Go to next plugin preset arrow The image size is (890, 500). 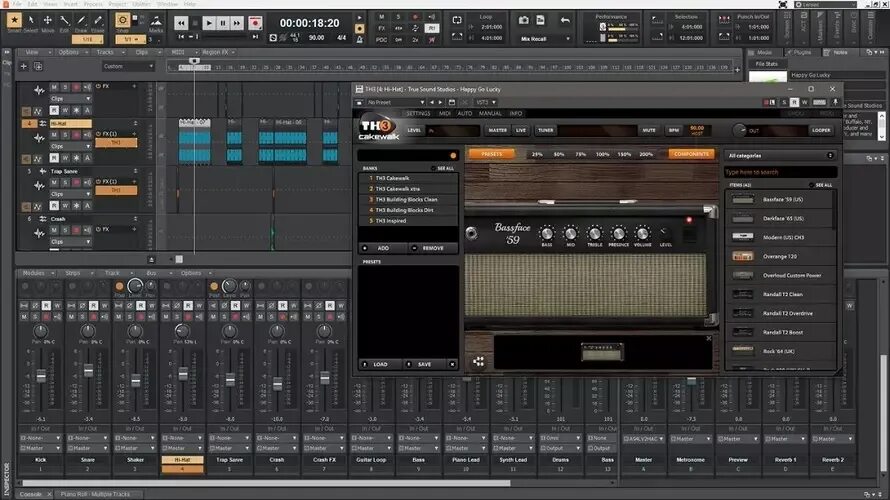tap(440, 102)
